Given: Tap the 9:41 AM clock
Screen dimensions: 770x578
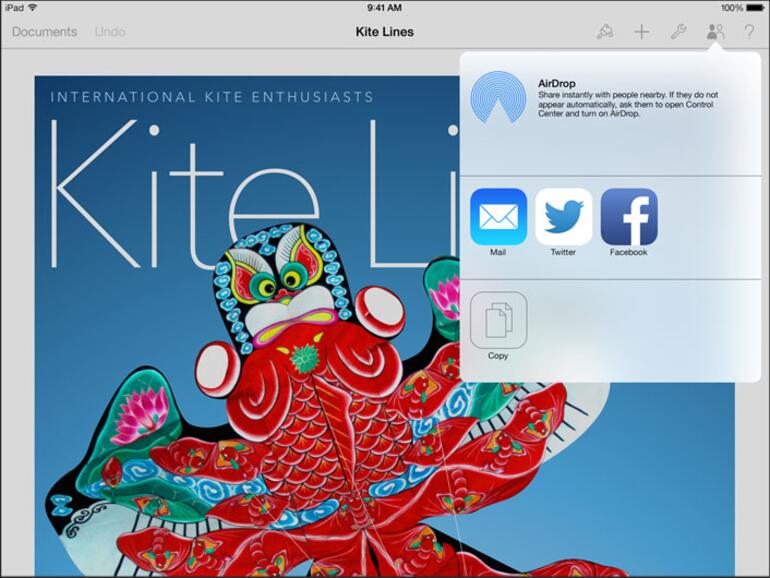Looking at the screenshot, I should point(385,8).
